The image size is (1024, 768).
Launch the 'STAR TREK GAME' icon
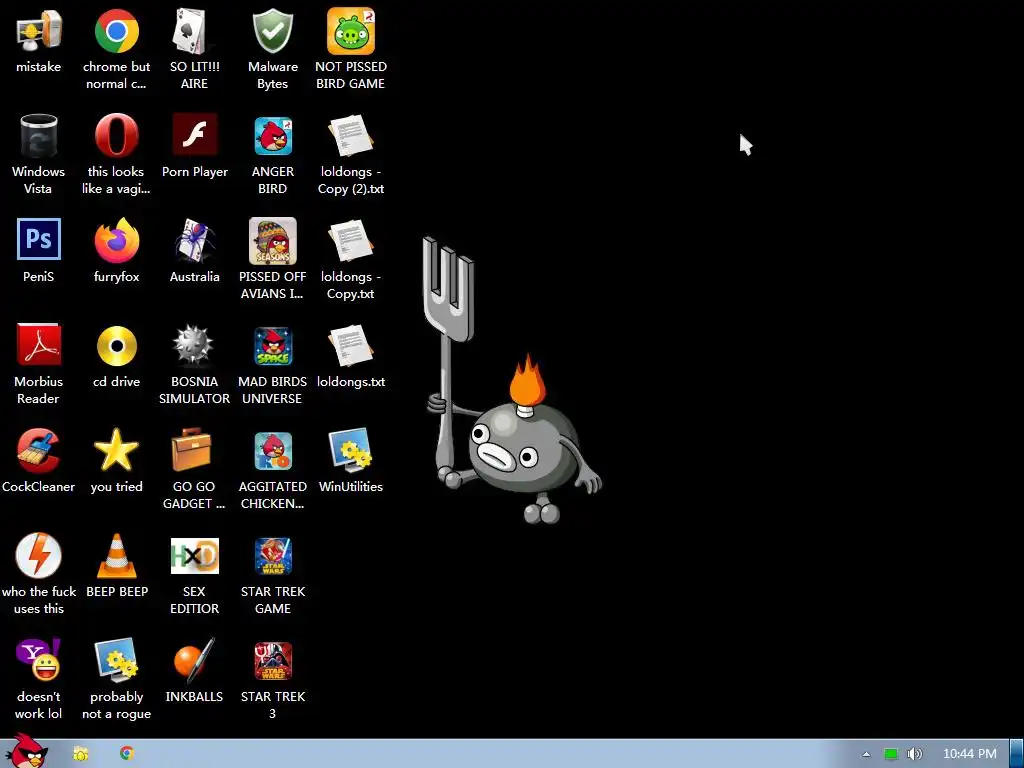273,556
